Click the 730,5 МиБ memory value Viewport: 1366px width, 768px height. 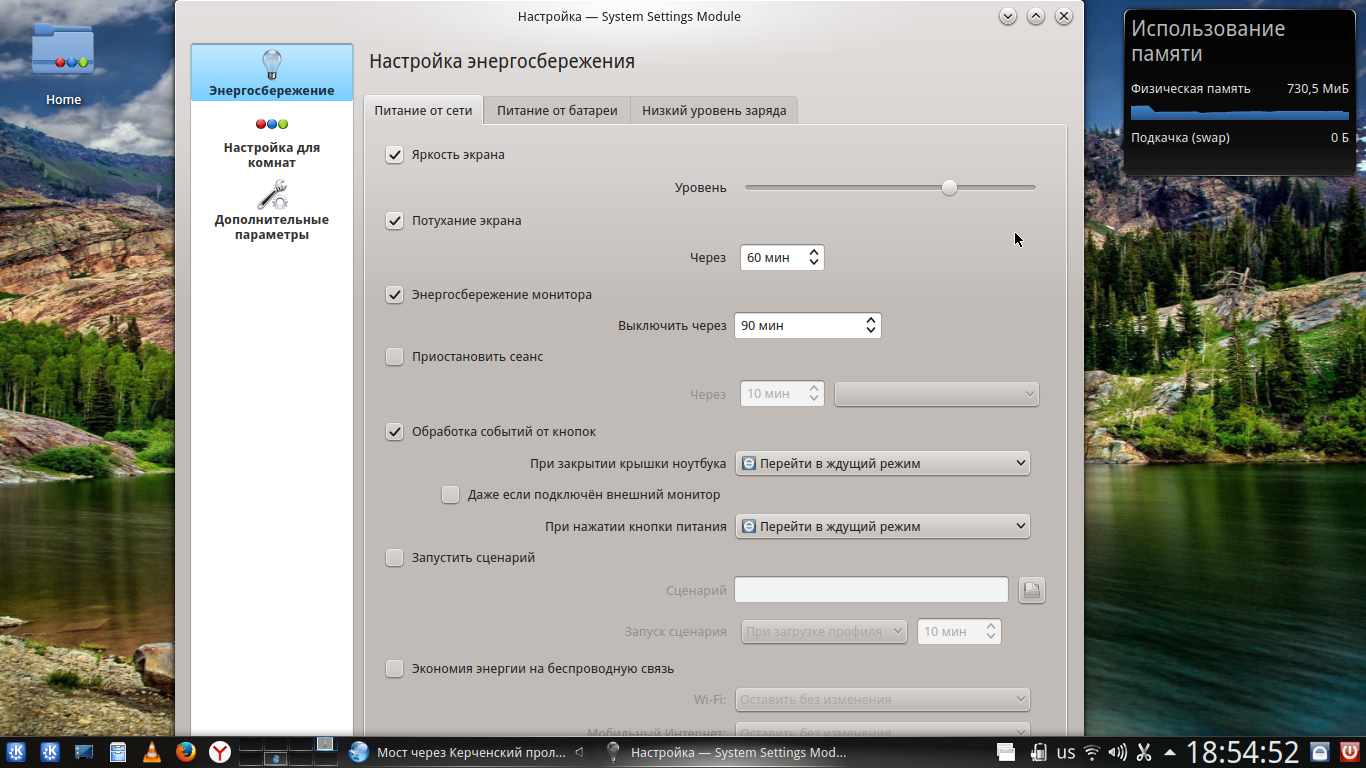coord(1318,89)
